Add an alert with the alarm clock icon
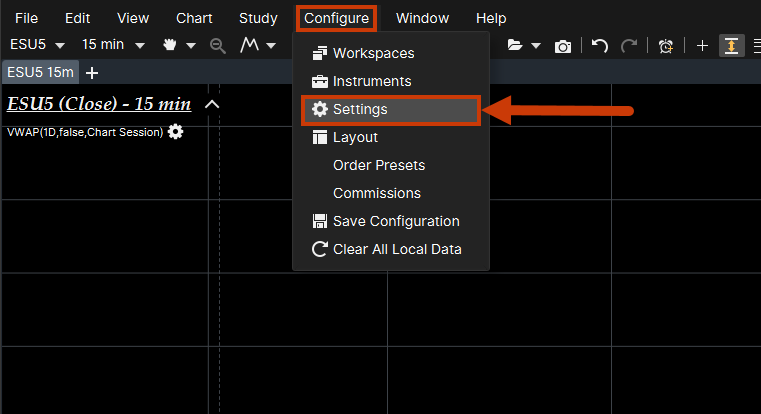The width and height of the screenshot is (761, 414). point(666,46)
